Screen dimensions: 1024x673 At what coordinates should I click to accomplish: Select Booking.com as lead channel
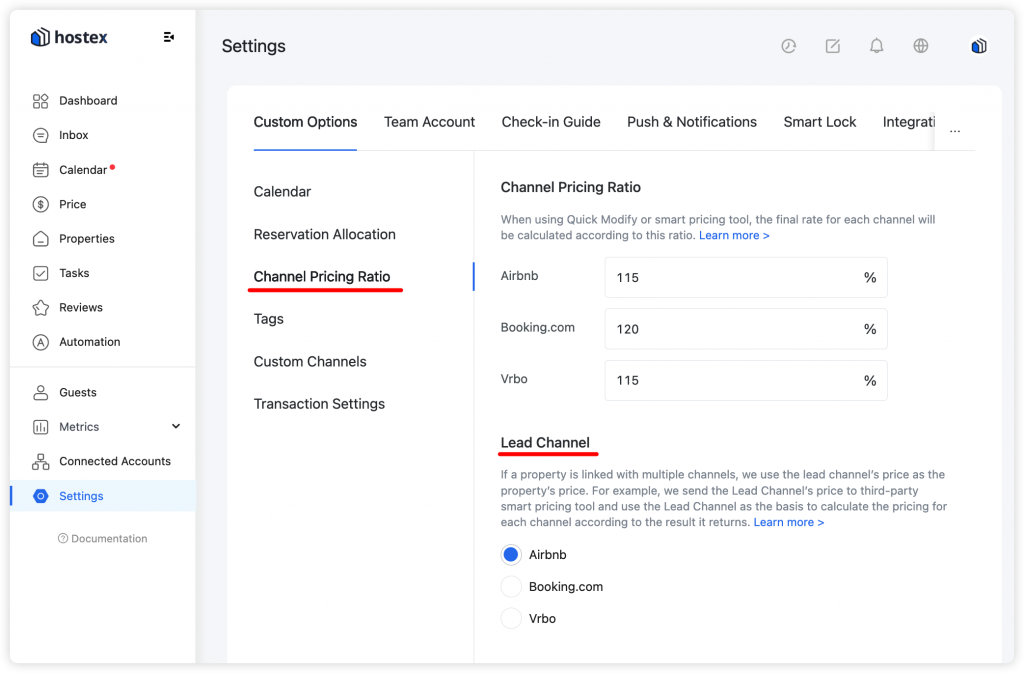click(511, 587)
